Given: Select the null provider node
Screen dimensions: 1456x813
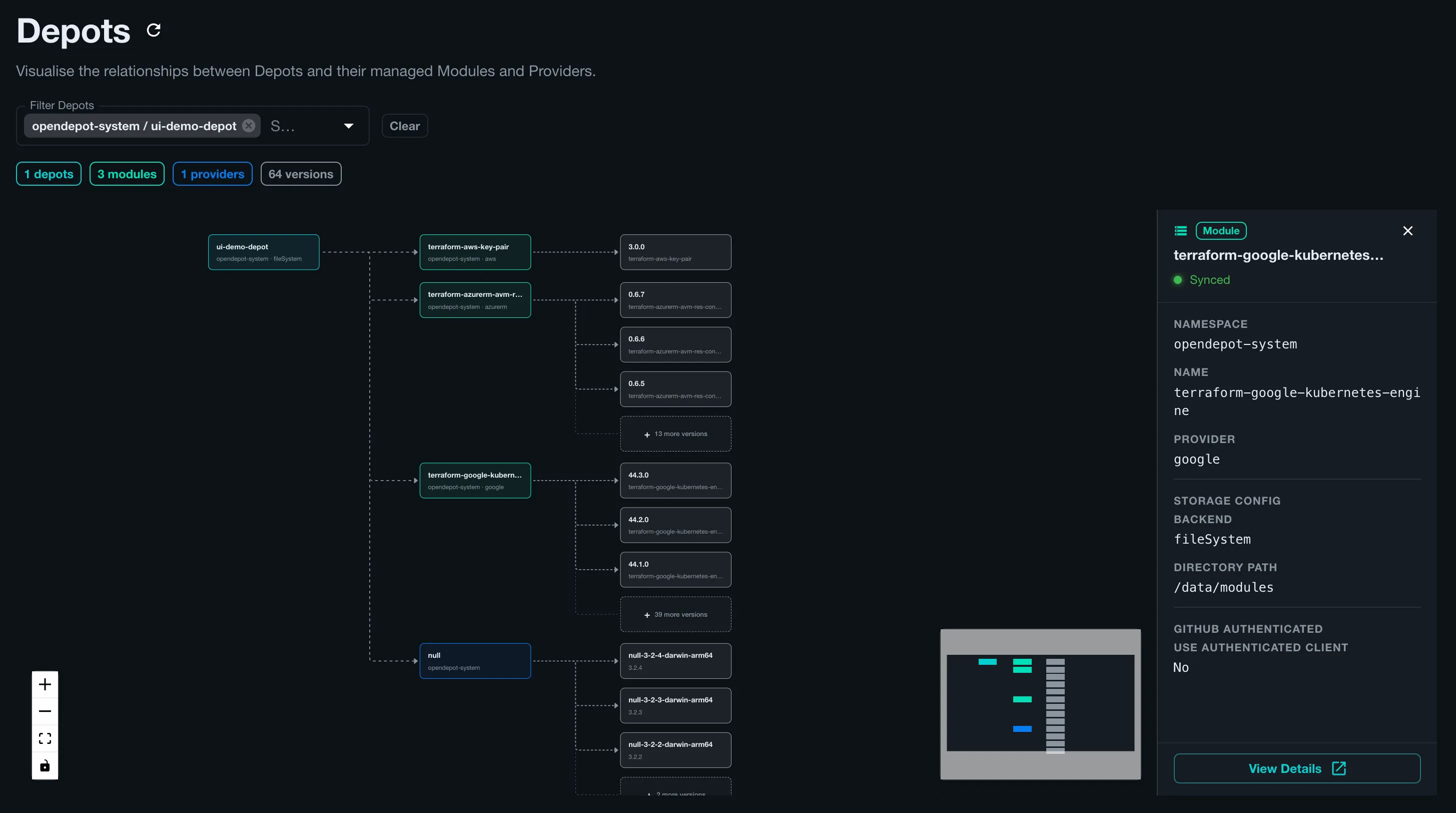Looking at the screenshot, I should point(475,661).
